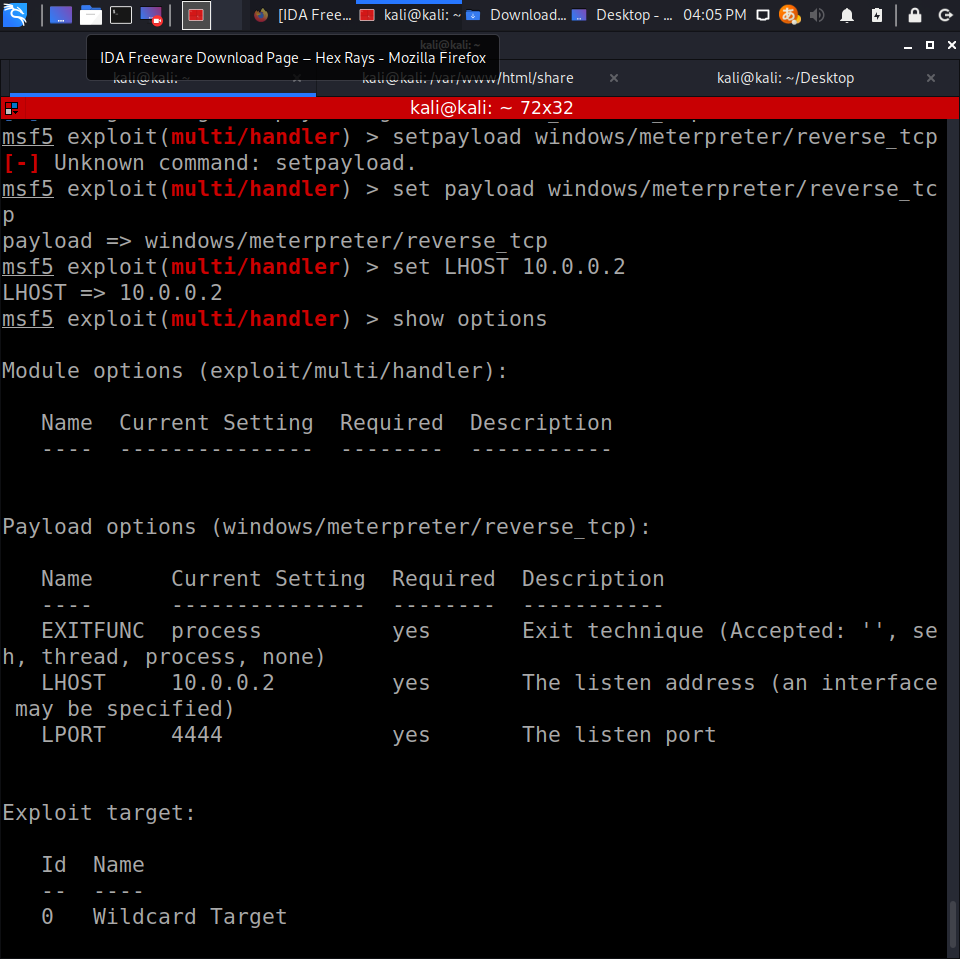
Task: Open the display settings tray icon
Action: click(762, 15)
